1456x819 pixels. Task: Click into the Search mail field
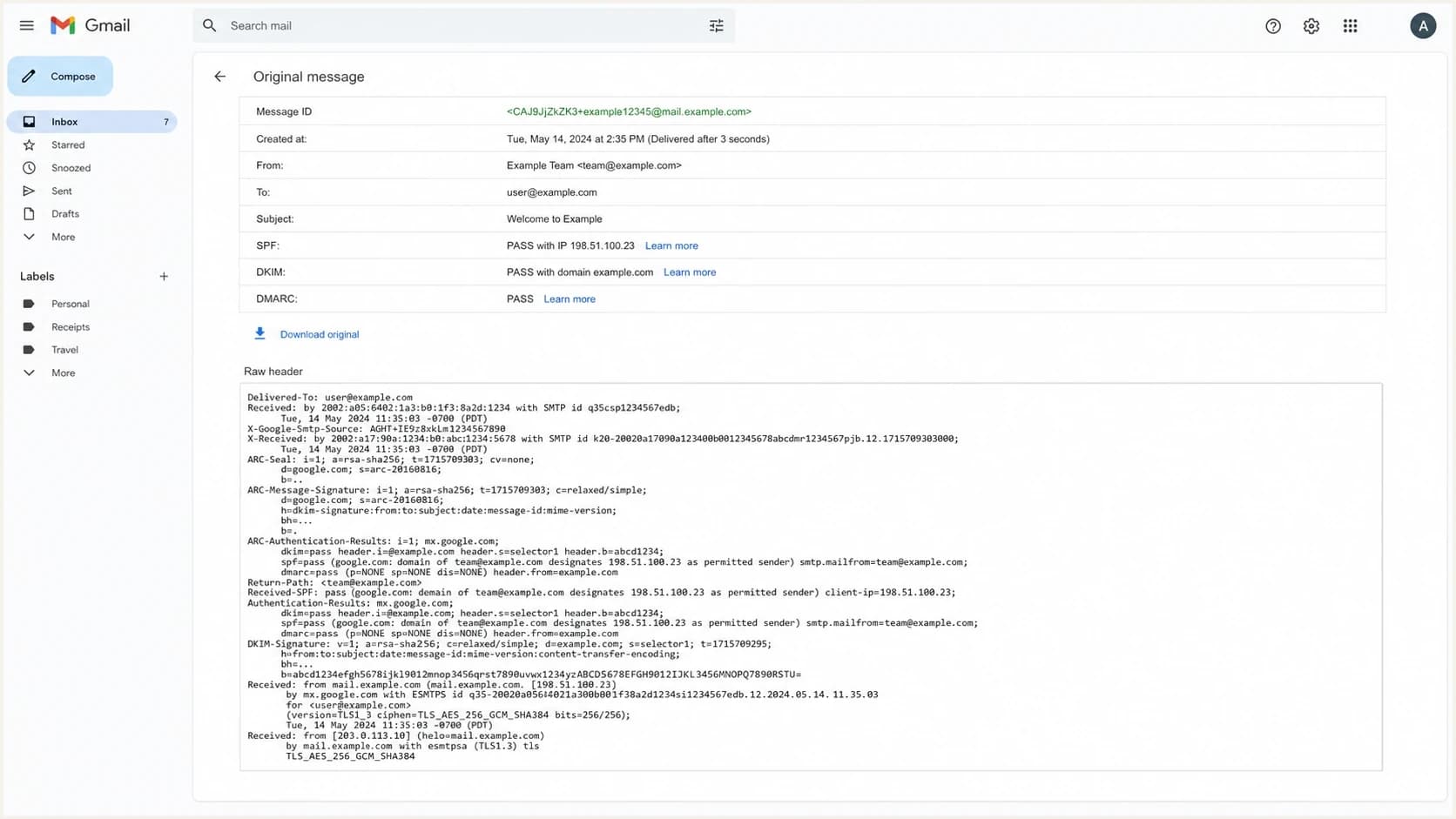tap(463, 26)
